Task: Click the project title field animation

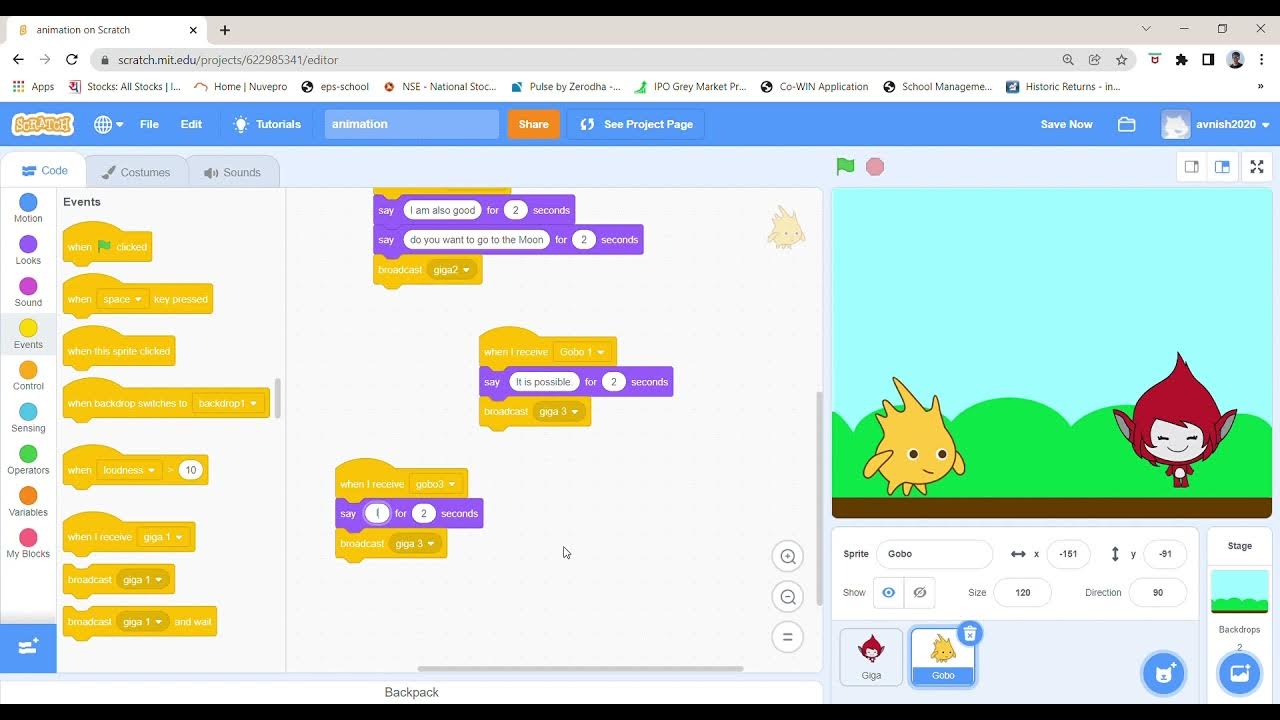Action: [x=411, y=124]
